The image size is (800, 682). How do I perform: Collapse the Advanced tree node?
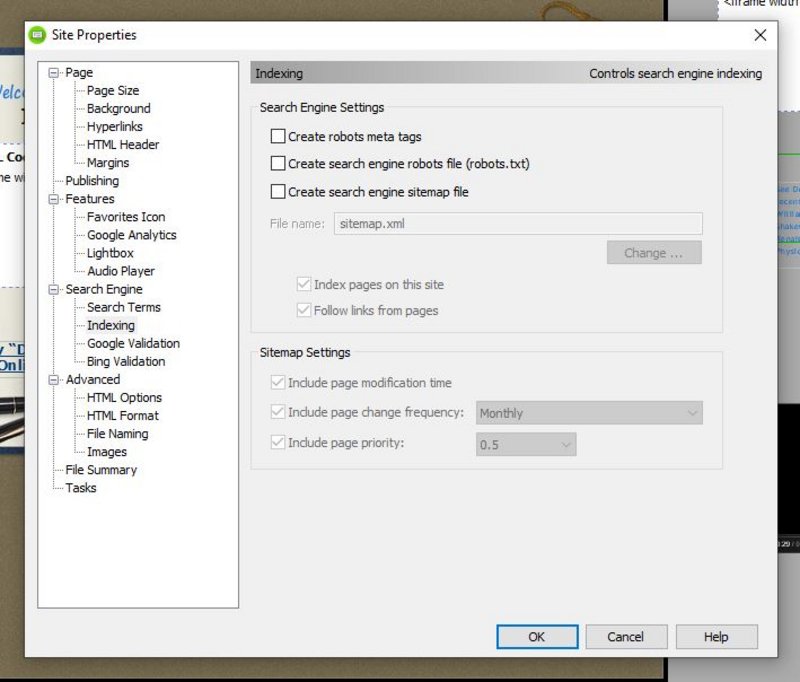pos(54,380)
